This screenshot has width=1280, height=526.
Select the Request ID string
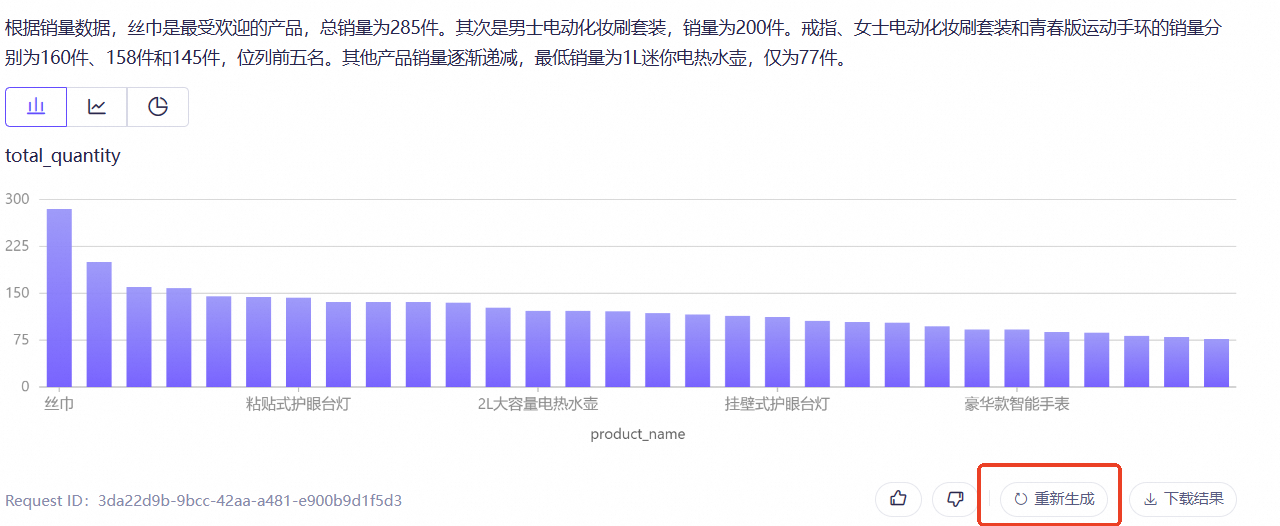click(250, 500)
